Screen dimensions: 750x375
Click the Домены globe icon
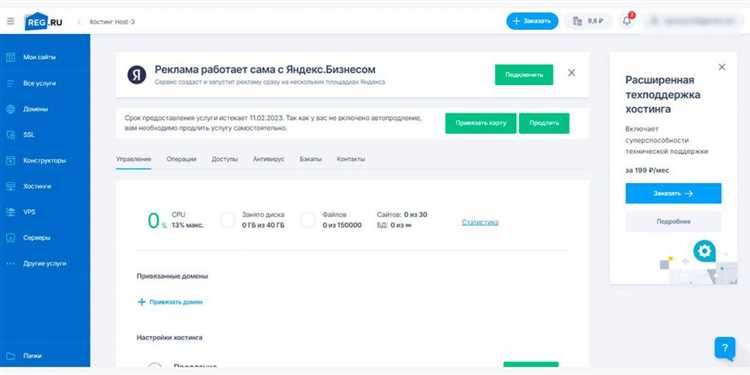tap(11, 109)
